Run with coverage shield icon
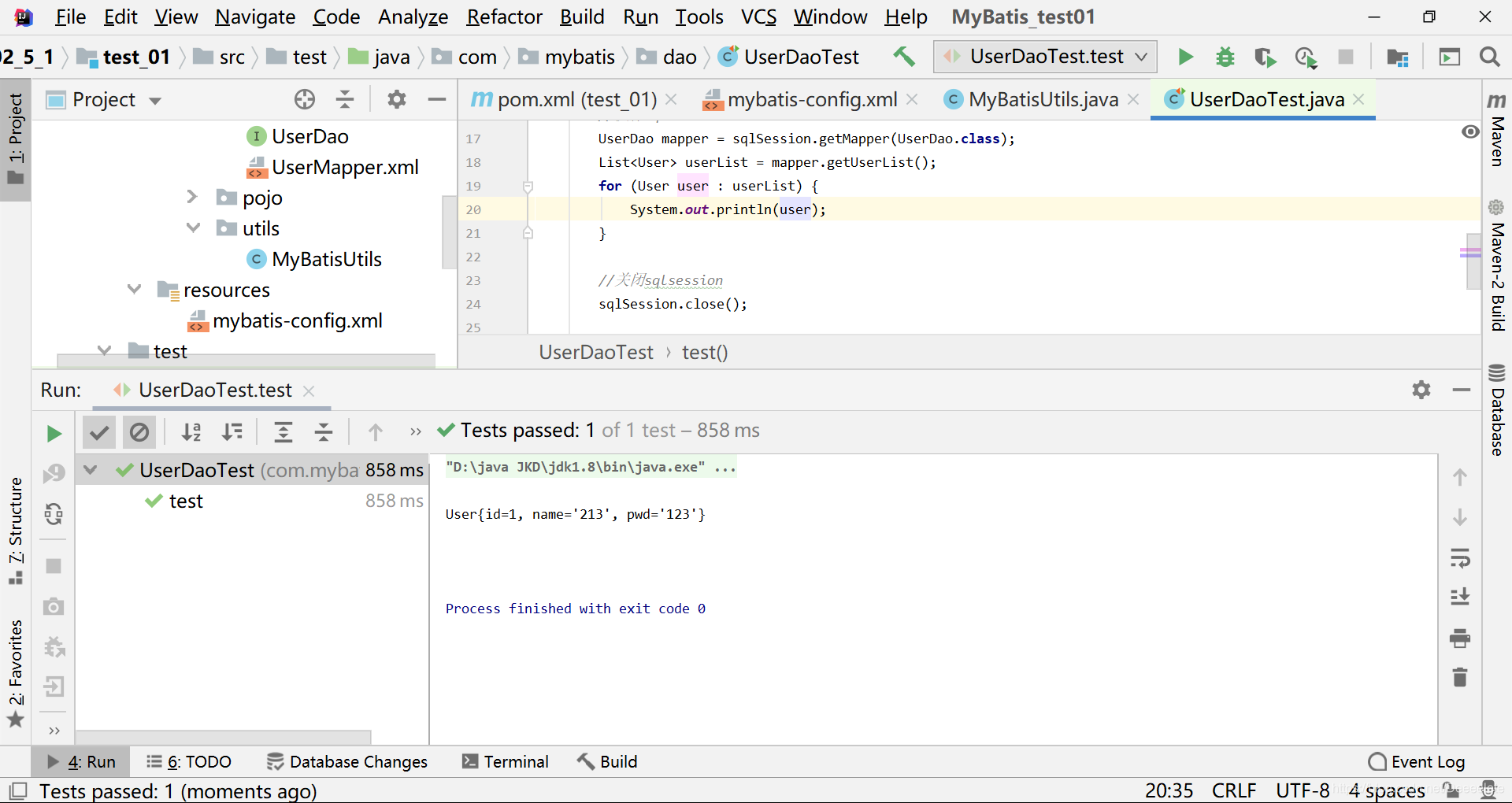This screenshot has height=803, width=1512. tap(1266, 57)
